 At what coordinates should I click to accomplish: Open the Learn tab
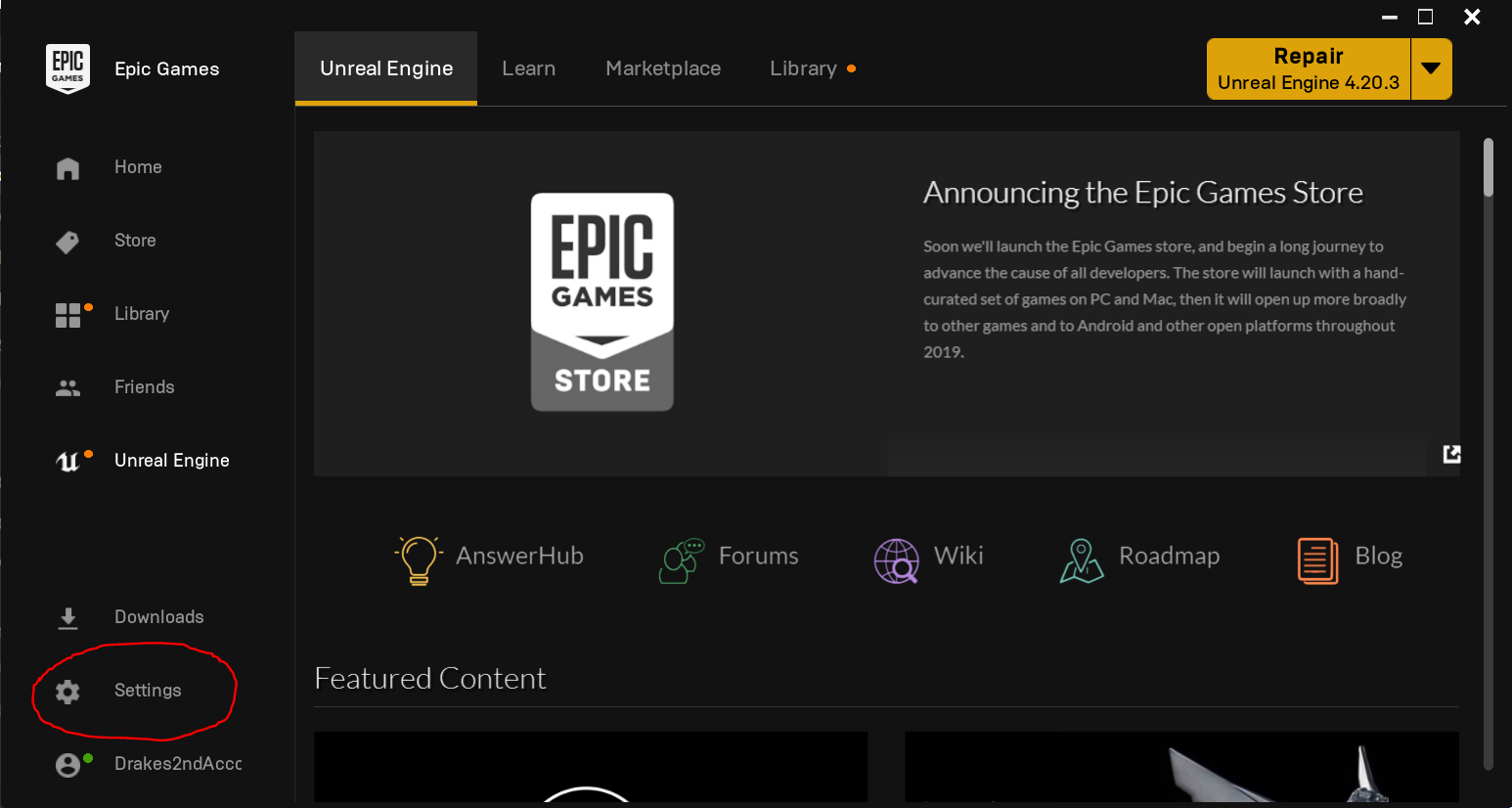(x=529, y=68)
